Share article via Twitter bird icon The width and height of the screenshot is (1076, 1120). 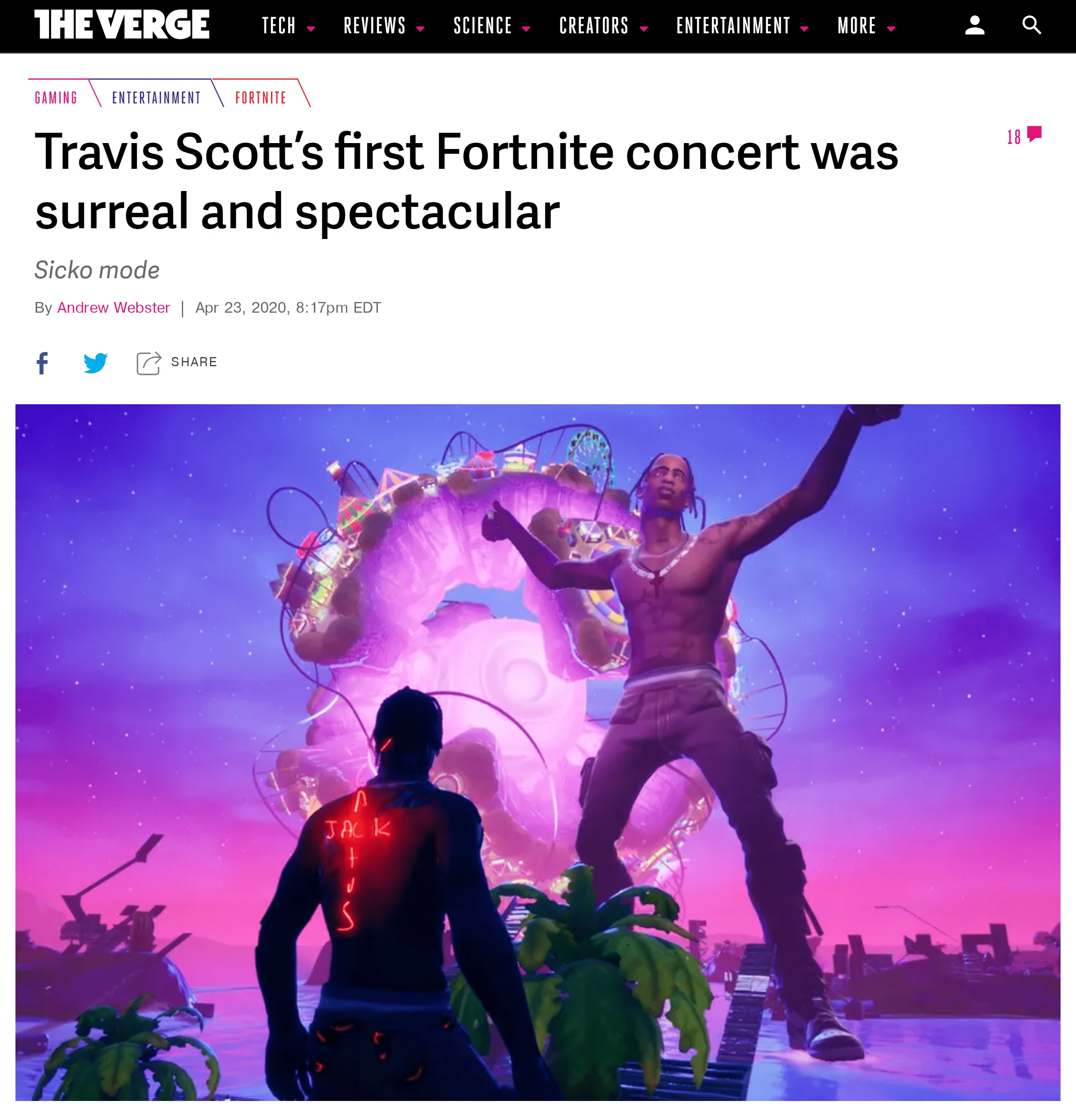click(96, 363)
